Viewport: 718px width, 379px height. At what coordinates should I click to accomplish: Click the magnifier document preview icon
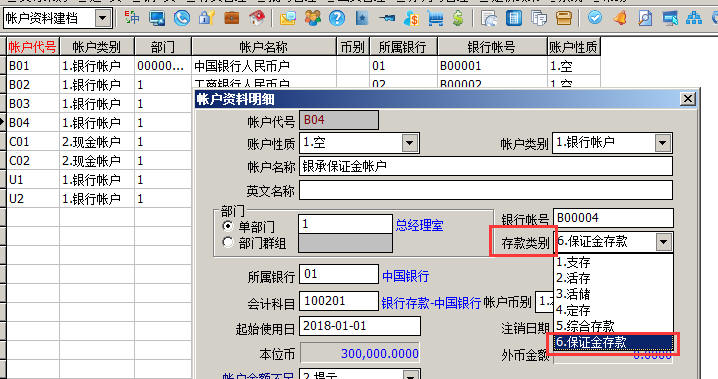645,19
